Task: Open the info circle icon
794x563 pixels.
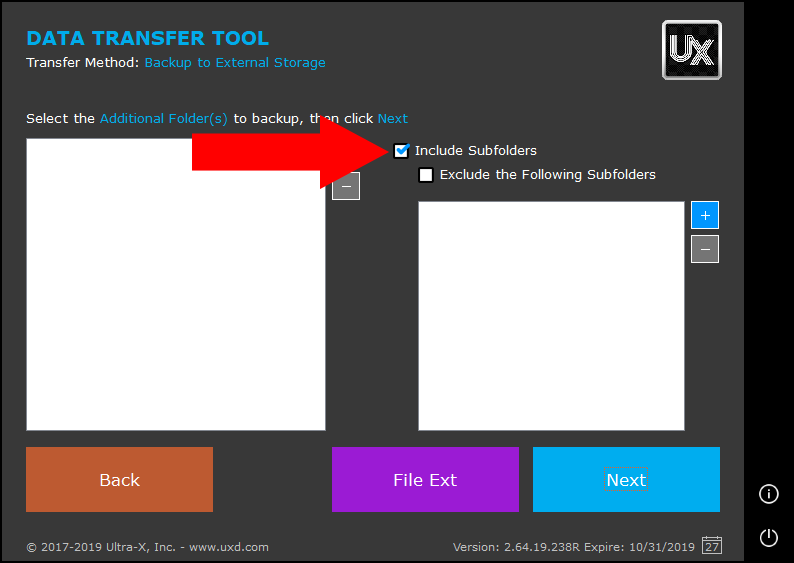Action: [768, 493]
